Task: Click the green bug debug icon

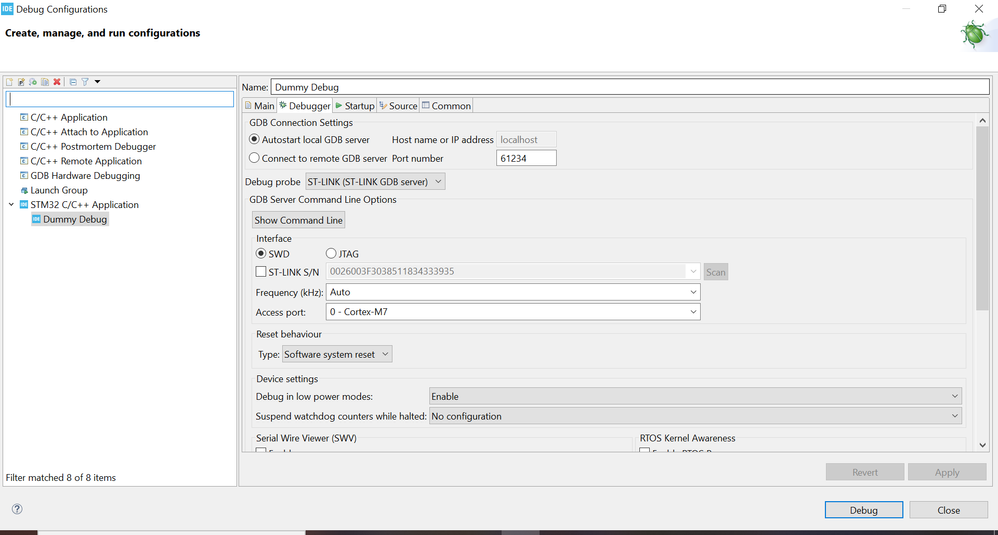Action: [974, 34]
